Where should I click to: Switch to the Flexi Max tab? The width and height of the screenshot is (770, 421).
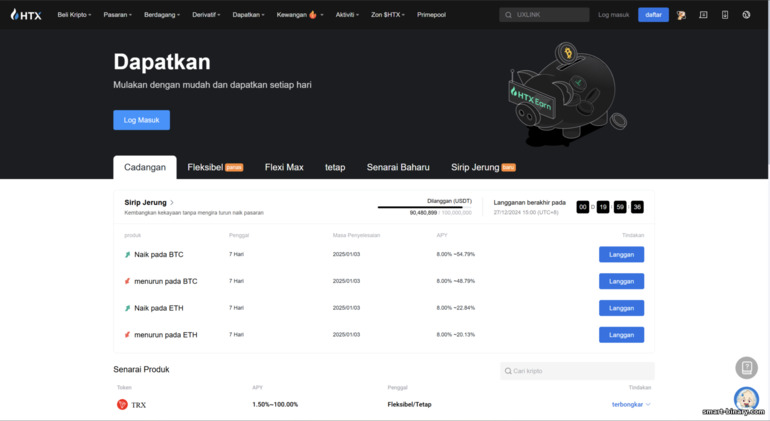tap(284, 167)
